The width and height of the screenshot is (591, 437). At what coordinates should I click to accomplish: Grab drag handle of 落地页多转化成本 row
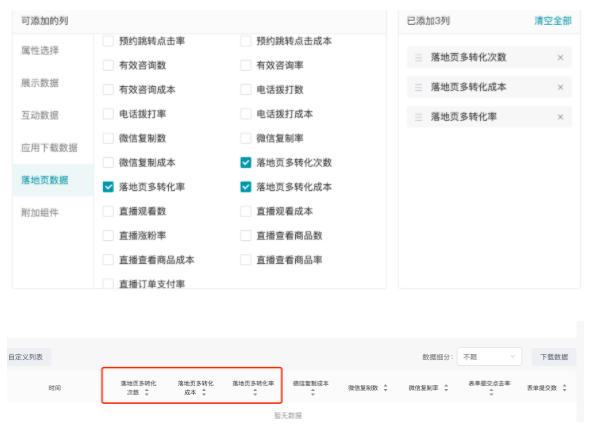tap(418, 87)
